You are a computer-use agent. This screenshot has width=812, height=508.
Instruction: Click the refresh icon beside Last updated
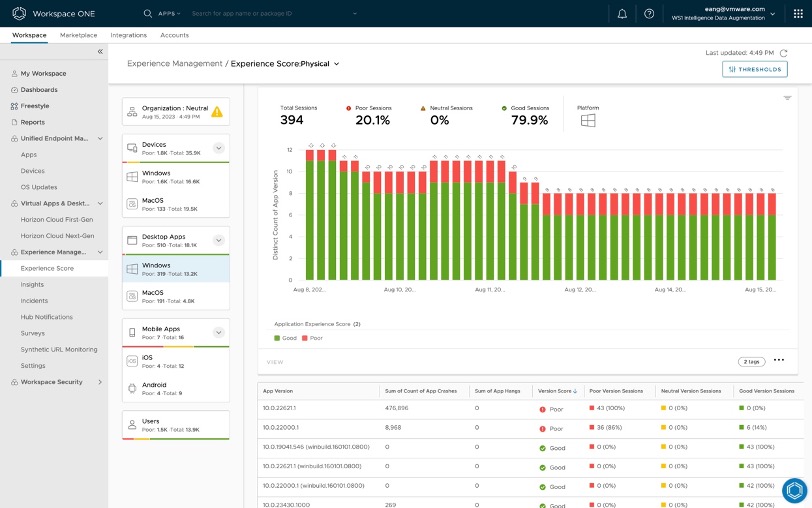(783, 52)
